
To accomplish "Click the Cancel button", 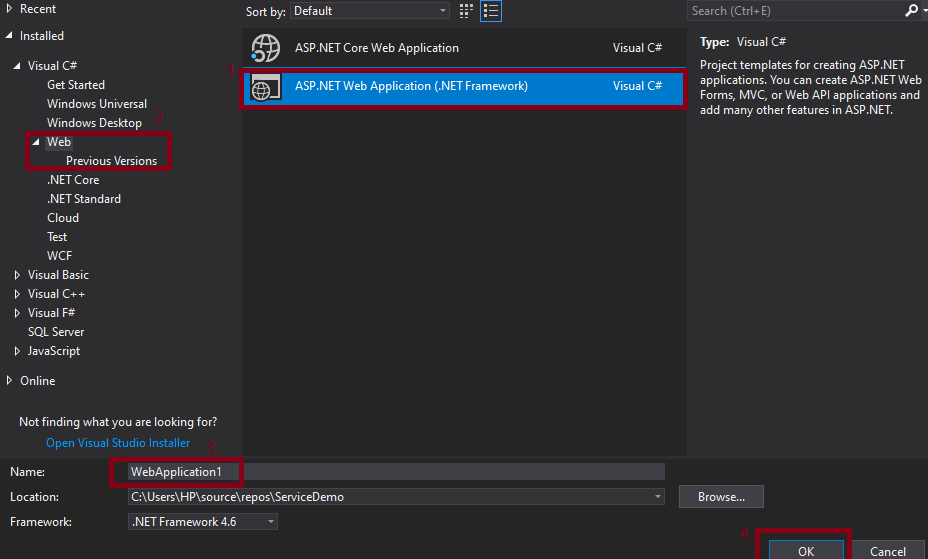I will point(887,551).
